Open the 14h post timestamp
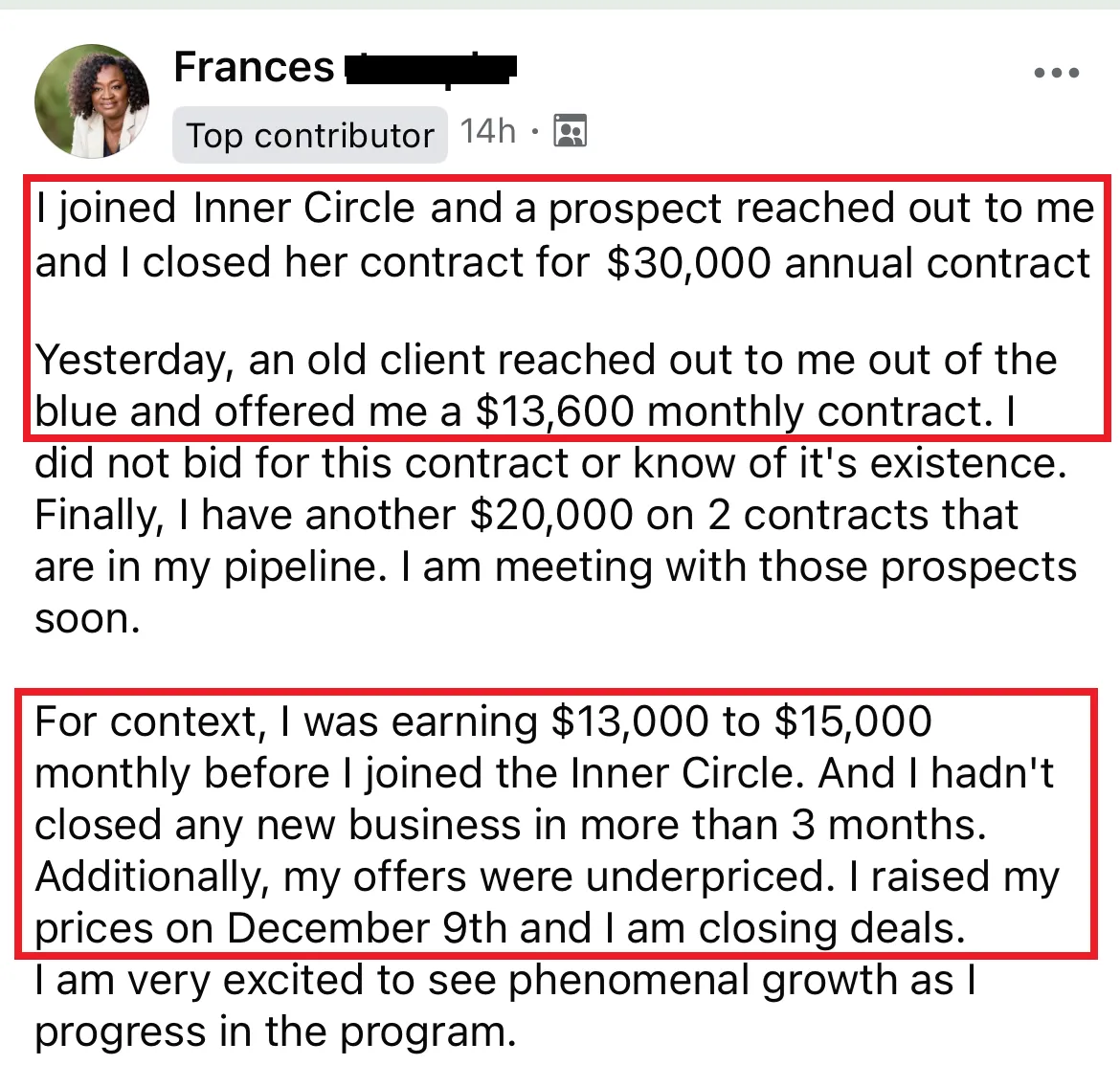Viewport: 1120px width, 1087px height. click(487, 131)
